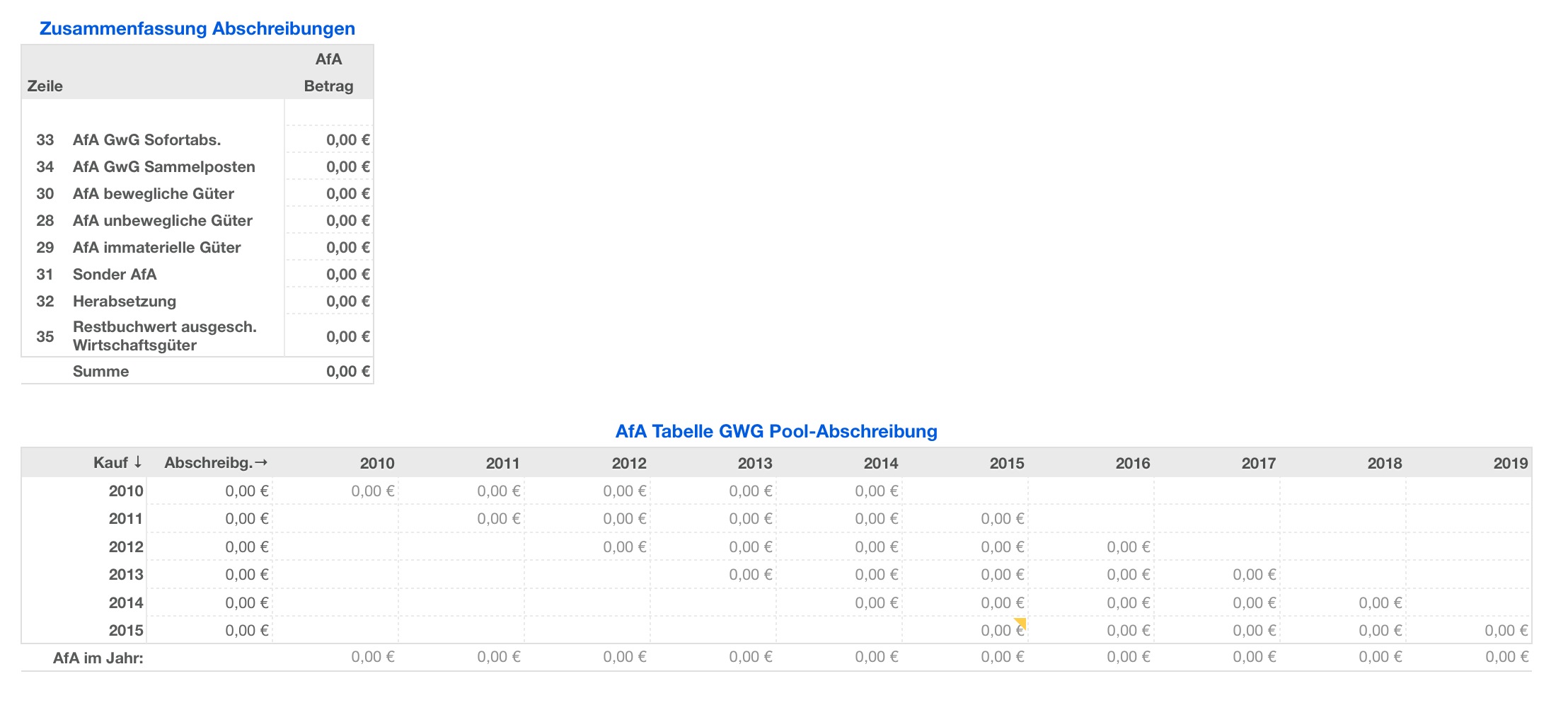1568x715 pixels.
Task: Select Abschreibg. amount cell for purchase year 2010
Action: click(246, 491)
